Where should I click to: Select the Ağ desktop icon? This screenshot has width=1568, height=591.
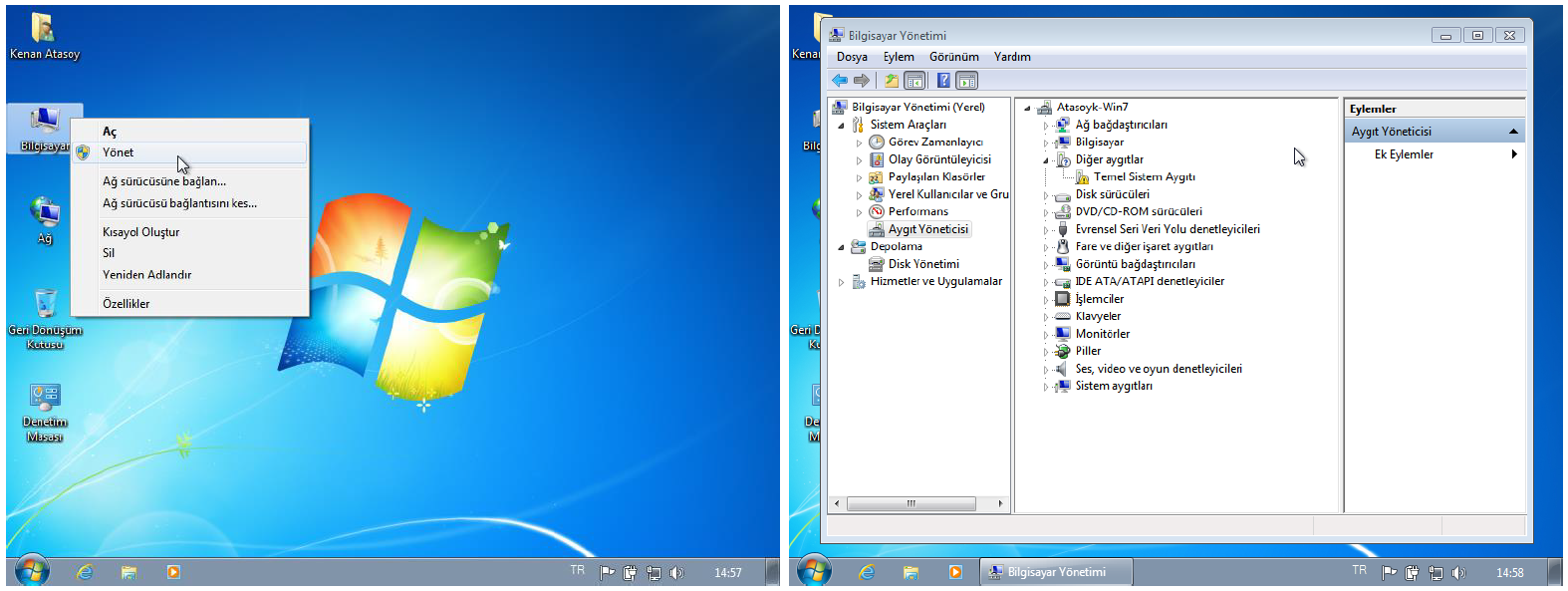tap(45, 220)
